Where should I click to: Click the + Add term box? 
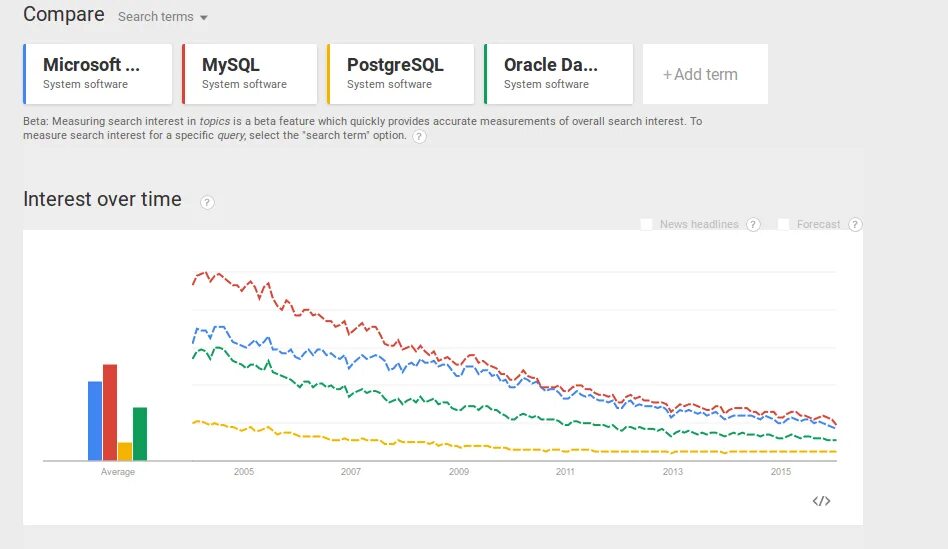[x=704, y=74]
